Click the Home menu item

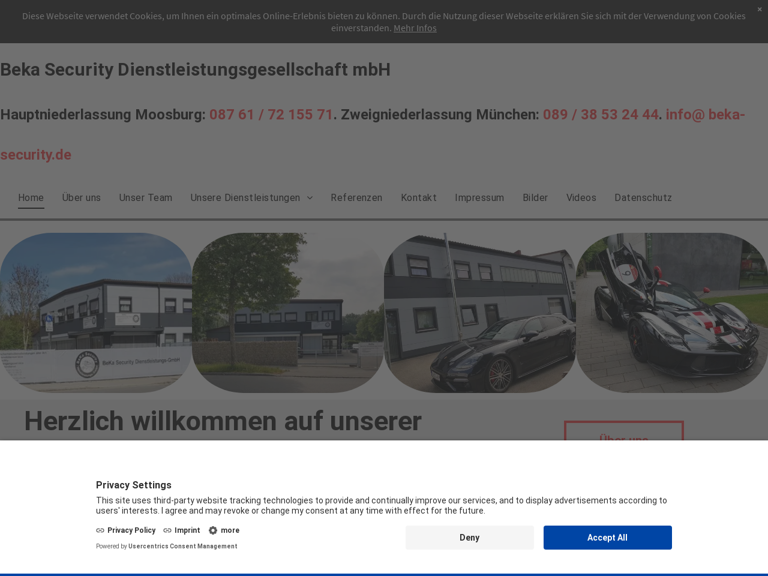(31, 198)
